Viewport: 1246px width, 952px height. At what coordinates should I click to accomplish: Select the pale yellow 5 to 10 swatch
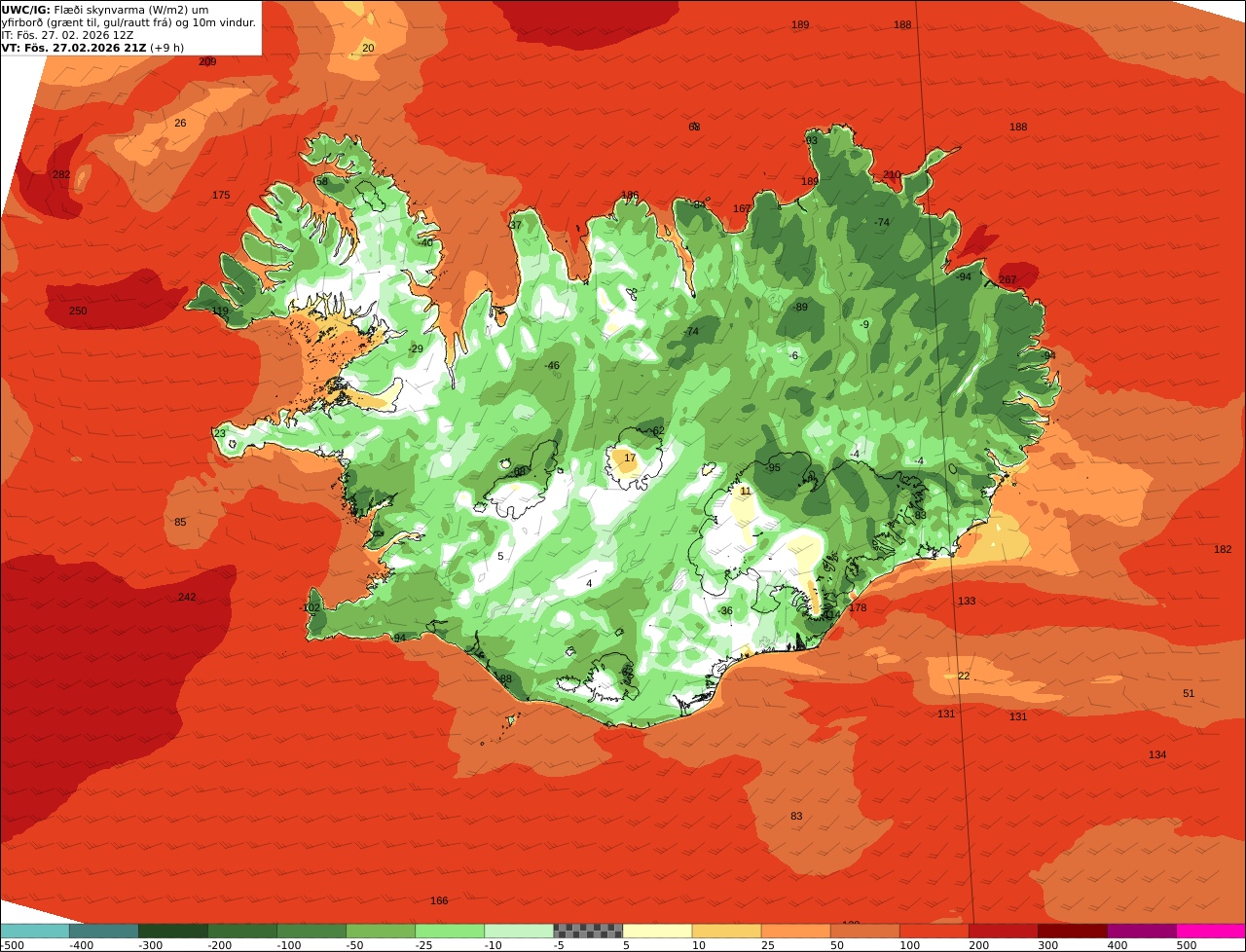point(657,931)
